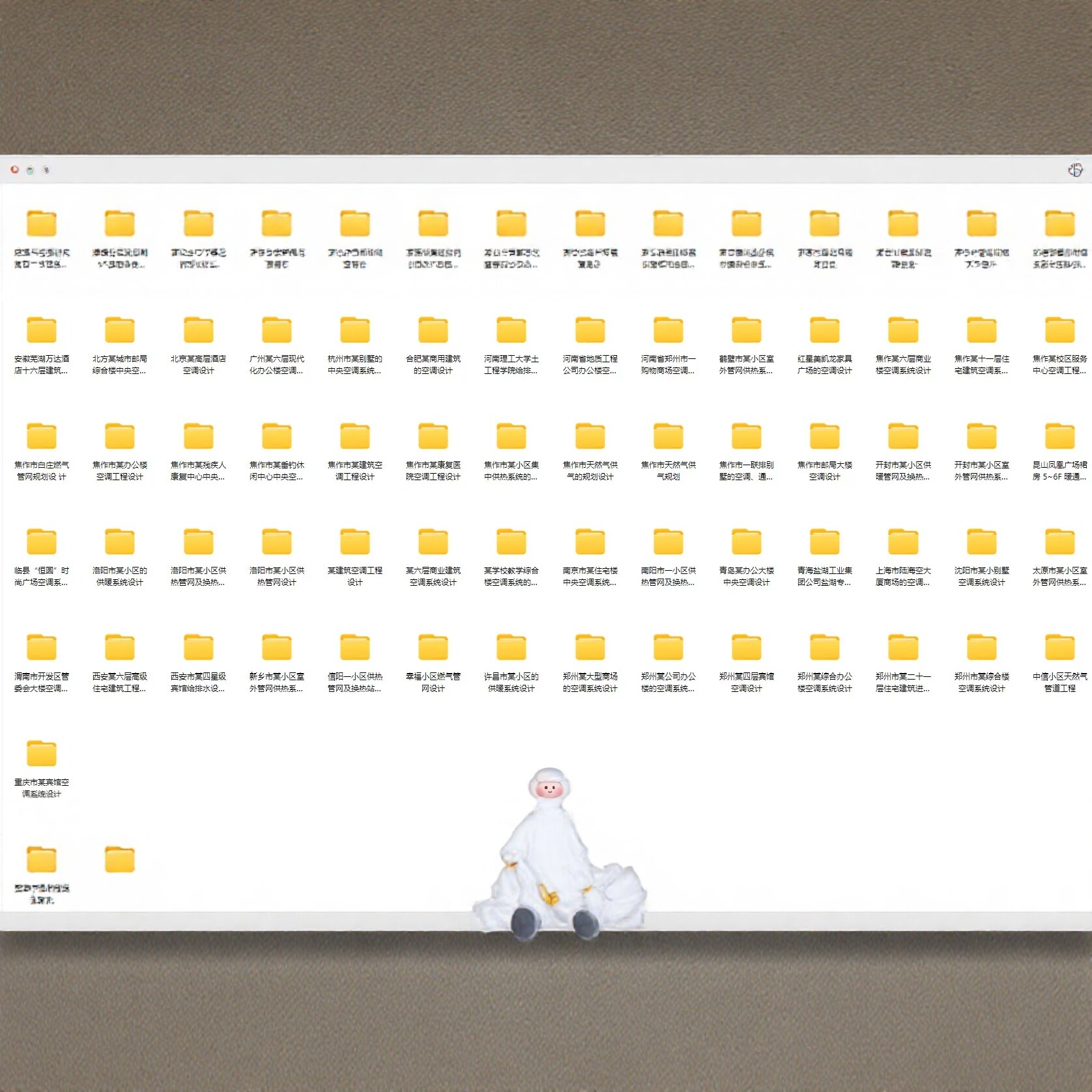Open folder 焦作市邮局大楼空调设计
The height and width of the screenshot is (1092, 1092).
point(825,437)
